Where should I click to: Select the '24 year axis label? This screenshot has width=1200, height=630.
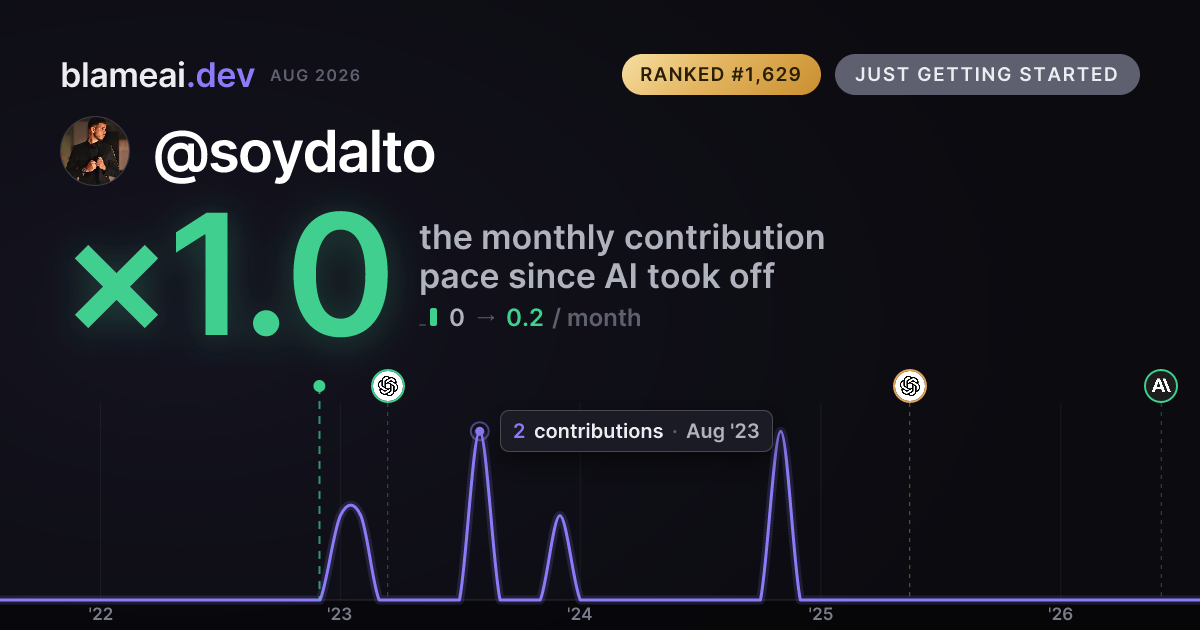pyautogui.click(x=580, y=614)
